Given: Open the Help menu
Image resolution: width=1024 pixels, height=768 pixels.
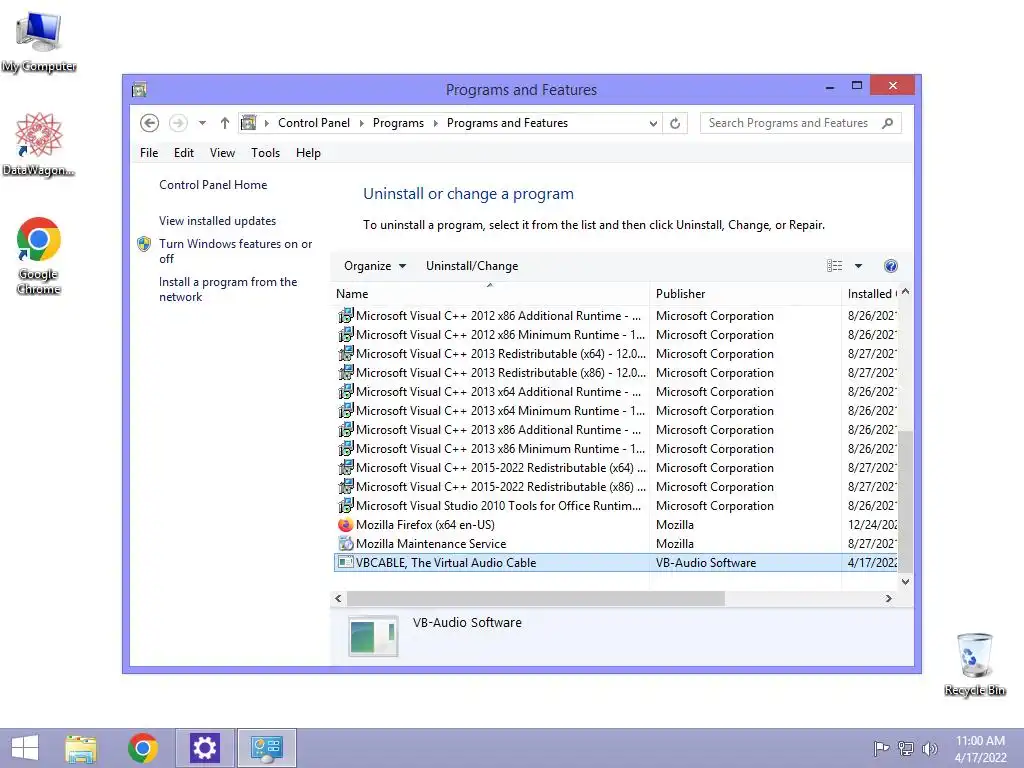Looking at the screenshot, I should click(x=308, y=153).
